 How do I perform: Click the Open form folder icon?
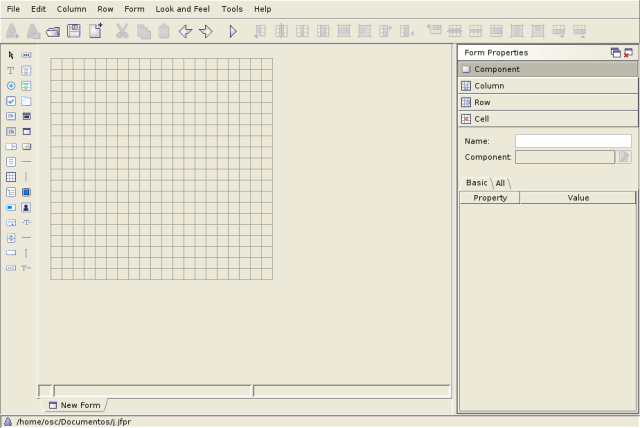(x=53, y=32)
